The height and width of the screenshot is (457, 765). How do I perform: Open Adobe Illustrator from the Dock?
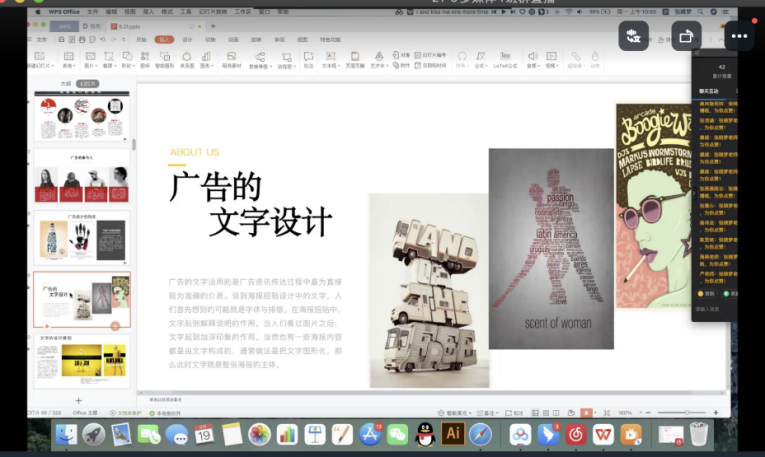pos(453,433)
